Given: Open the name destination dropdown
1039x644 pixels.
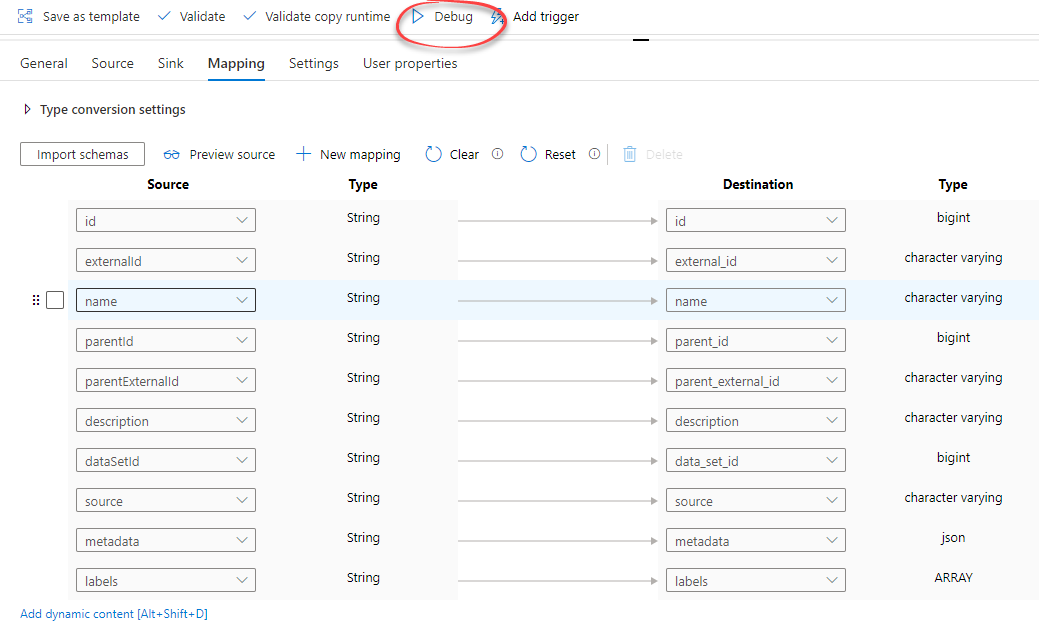Looking at the screenshot, I should [756, 300].
